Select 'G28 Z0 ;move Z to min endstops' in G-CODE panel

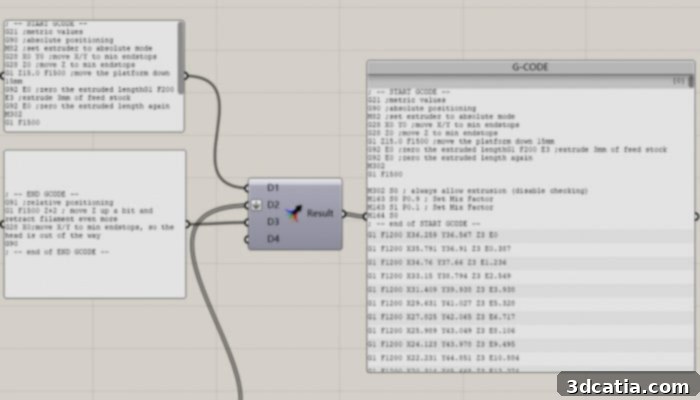pos(432,133)
